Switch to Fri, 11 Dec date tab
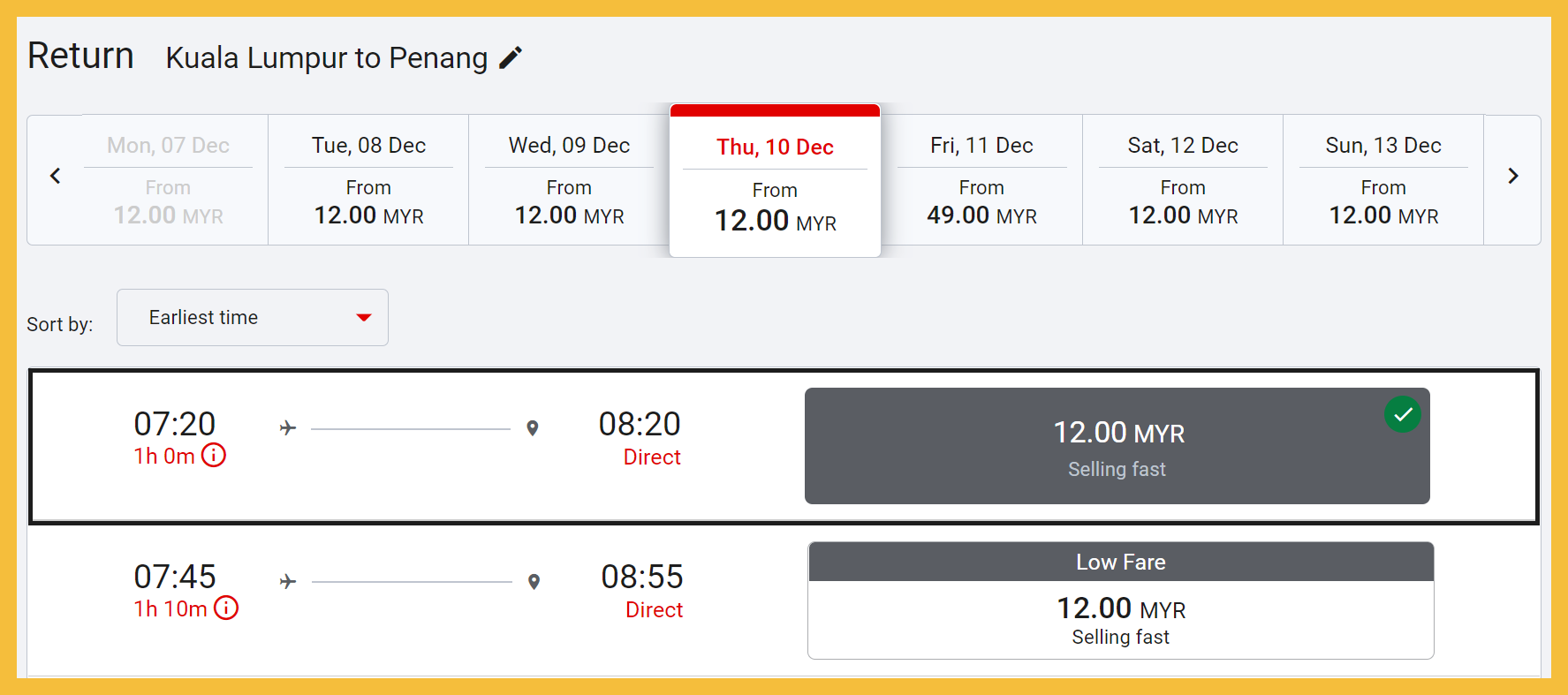Screen dimensions: 1568x695 pos(981,180)
